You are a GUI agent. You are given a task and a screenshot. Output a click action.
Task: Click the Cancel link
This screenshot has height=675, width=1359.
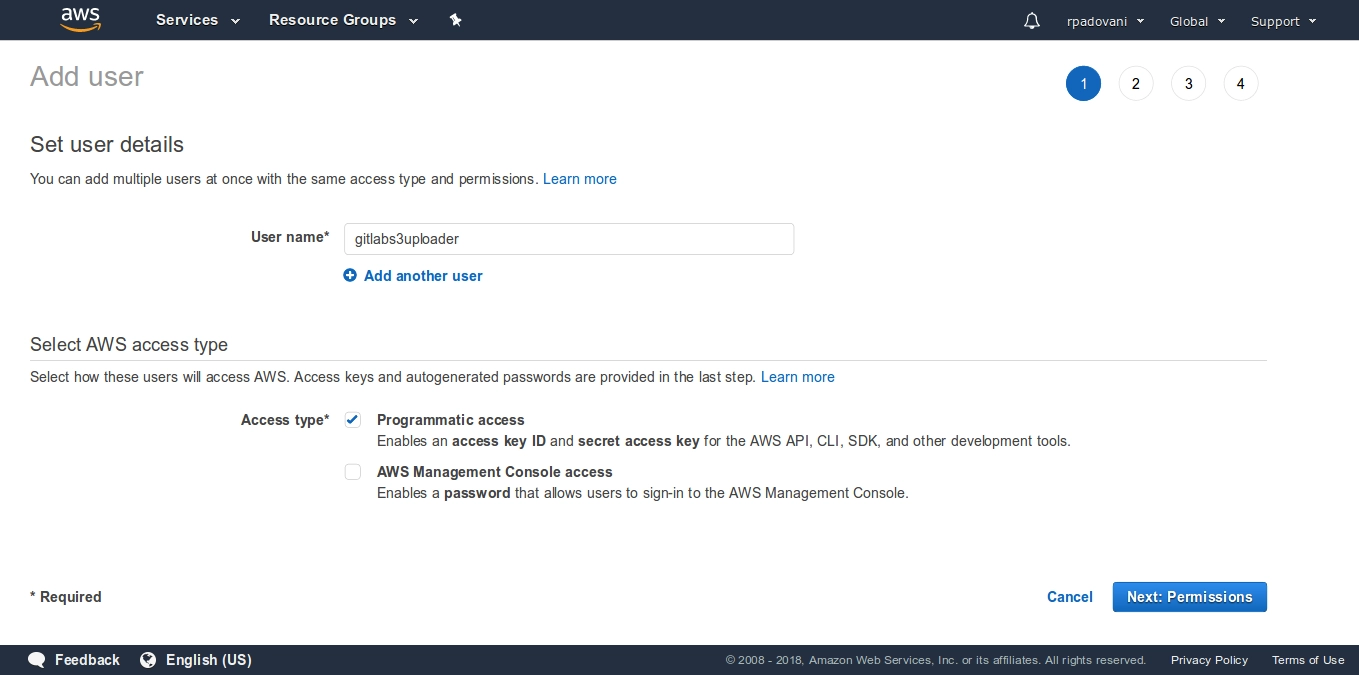1069,597
